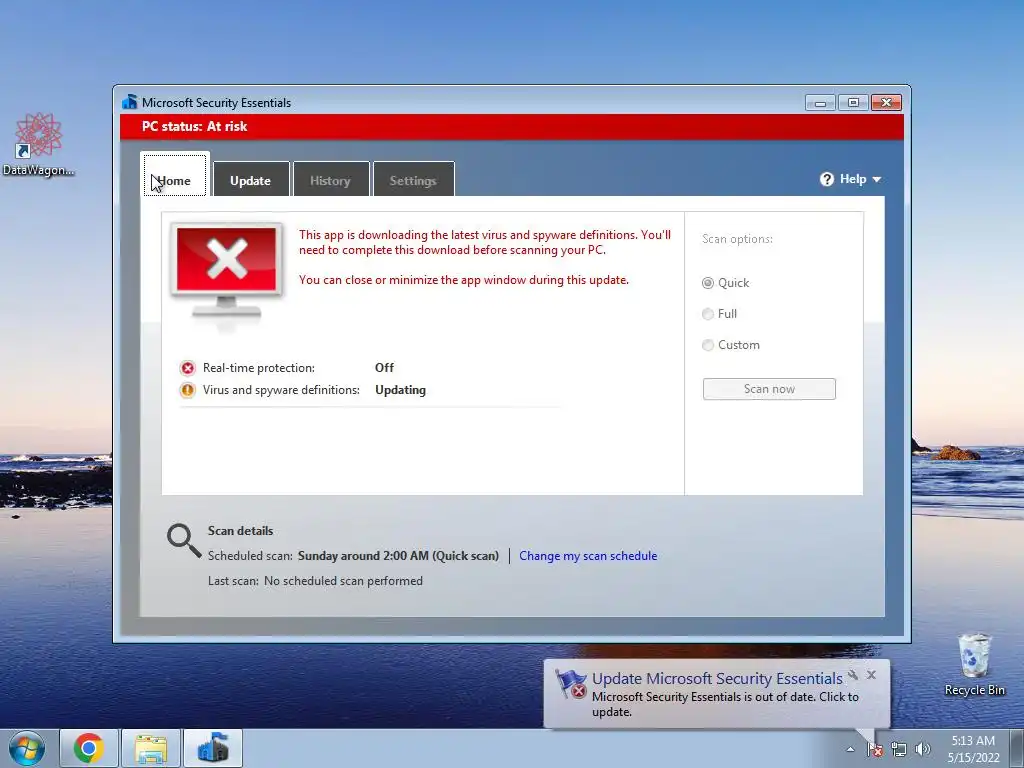1024x768 pixels.
Task: Click the Security Essentials taskbar button
Action: point(213,748)
